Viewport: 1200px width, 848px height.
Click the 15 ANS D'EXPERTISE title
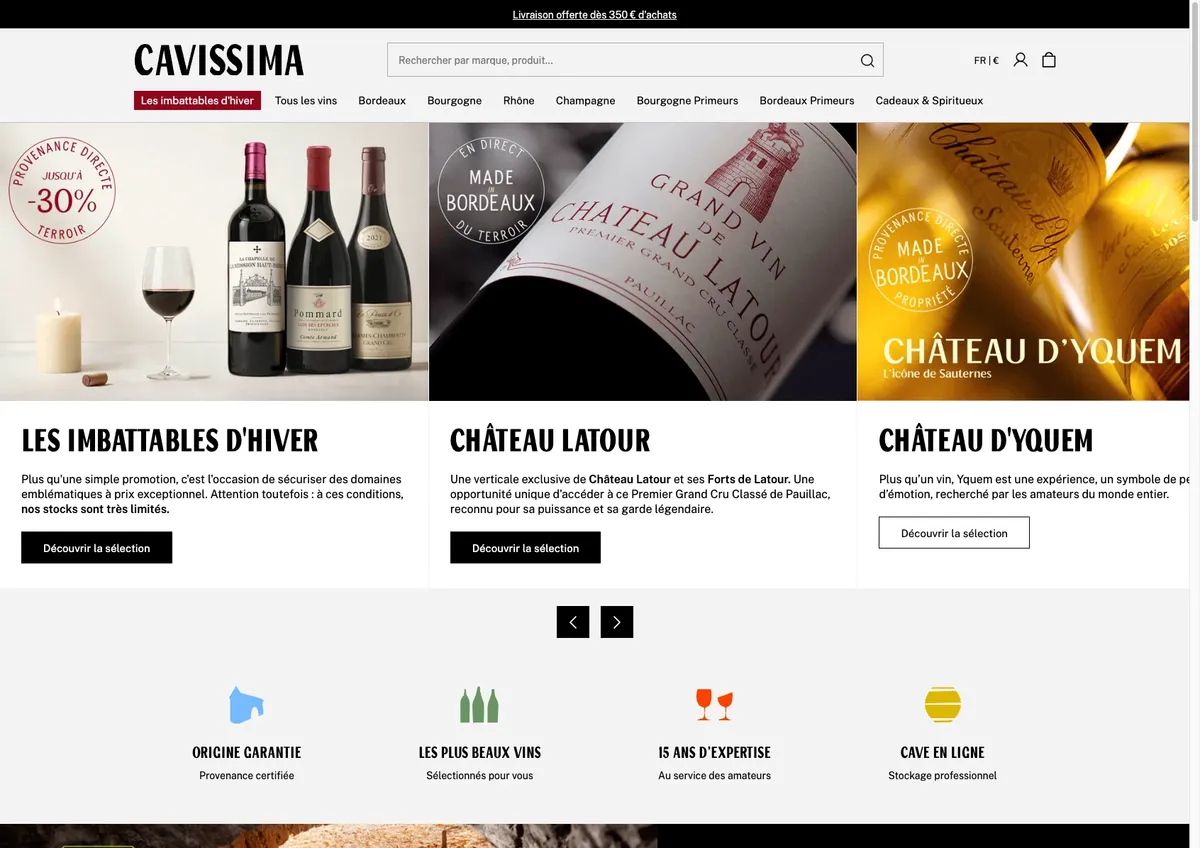pyautogui.click(x=714, y=752)
